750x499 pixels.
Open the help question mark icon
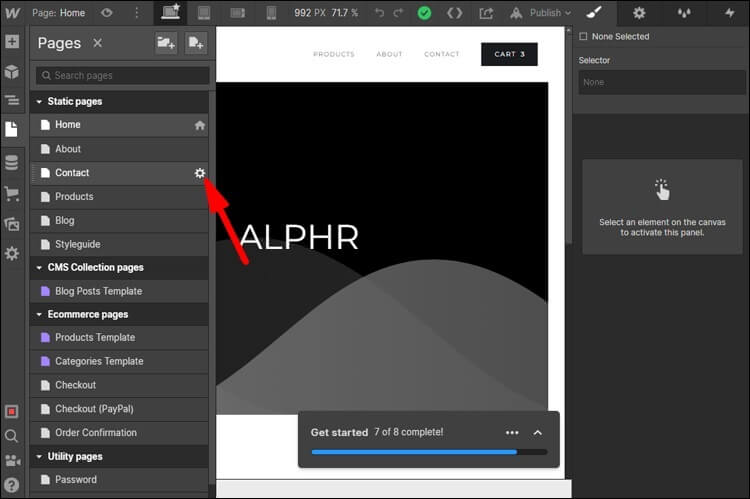point(12,485)
